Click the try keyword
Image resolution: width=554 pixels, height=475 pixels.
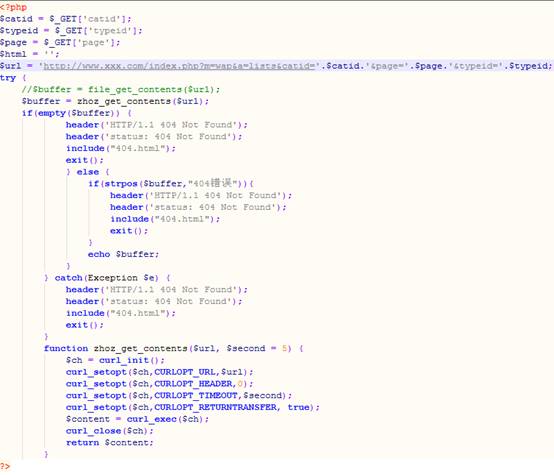click(8, 78)
